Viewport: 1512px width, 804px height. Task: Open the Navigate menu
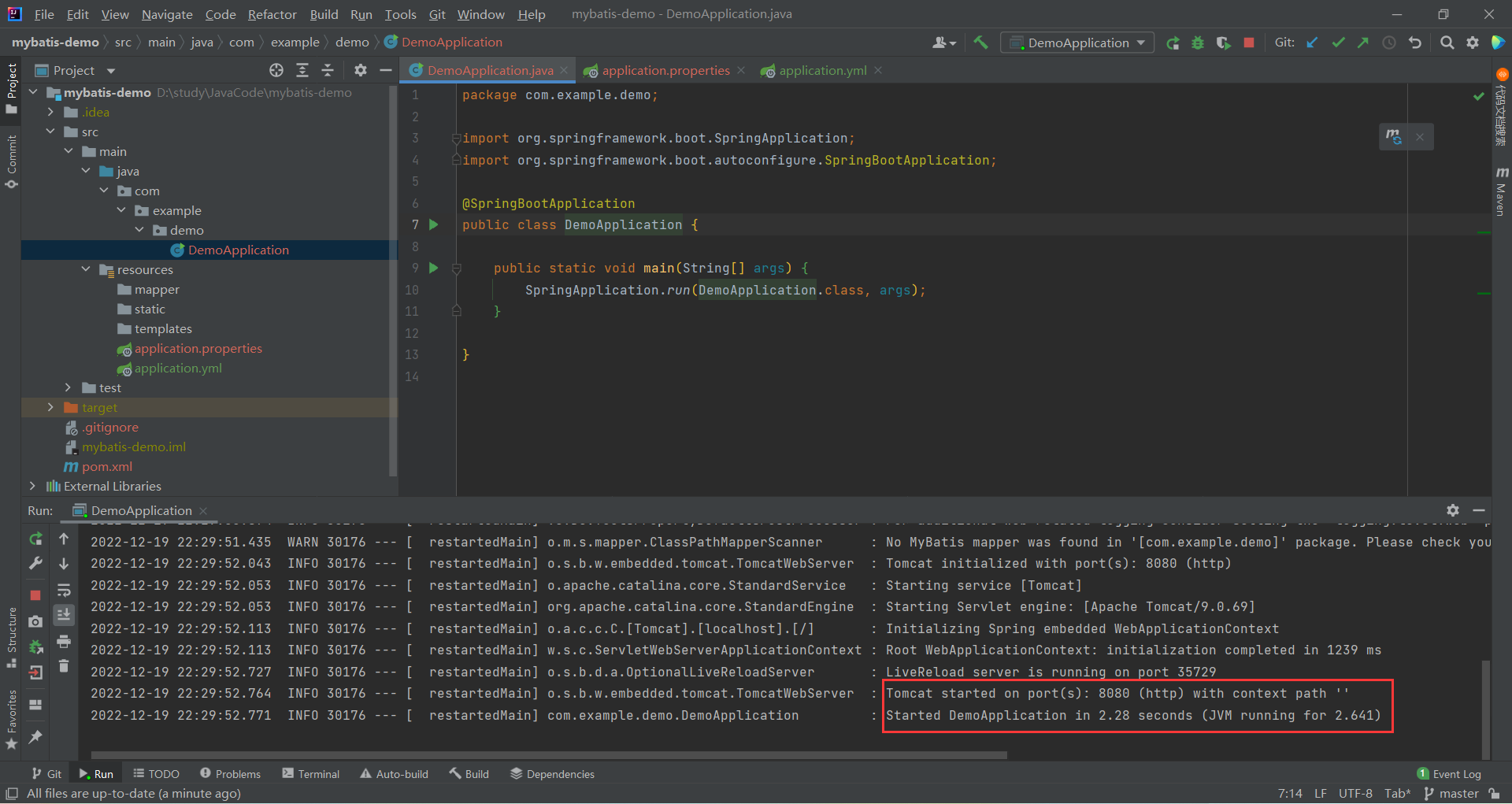click(167, 14)
